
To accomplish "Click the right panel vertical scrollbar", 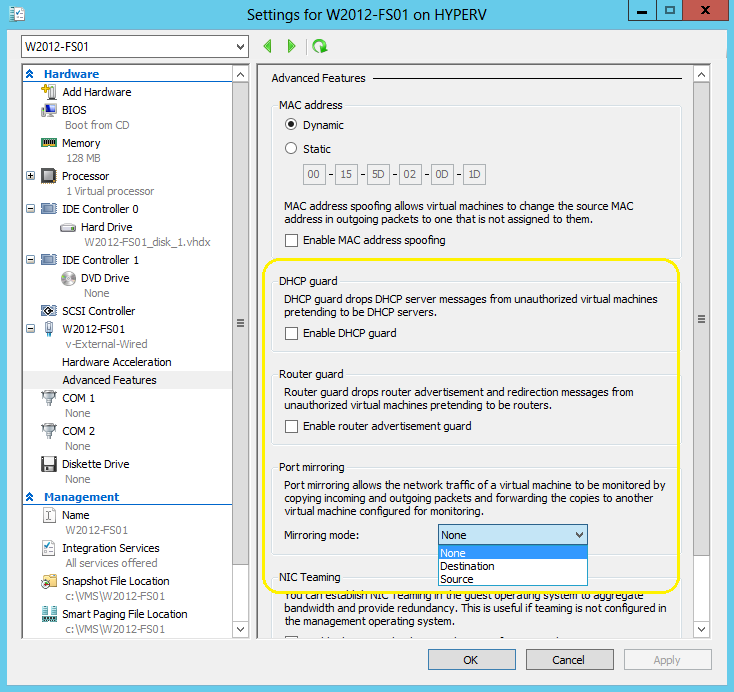I will tap(701, 320).
